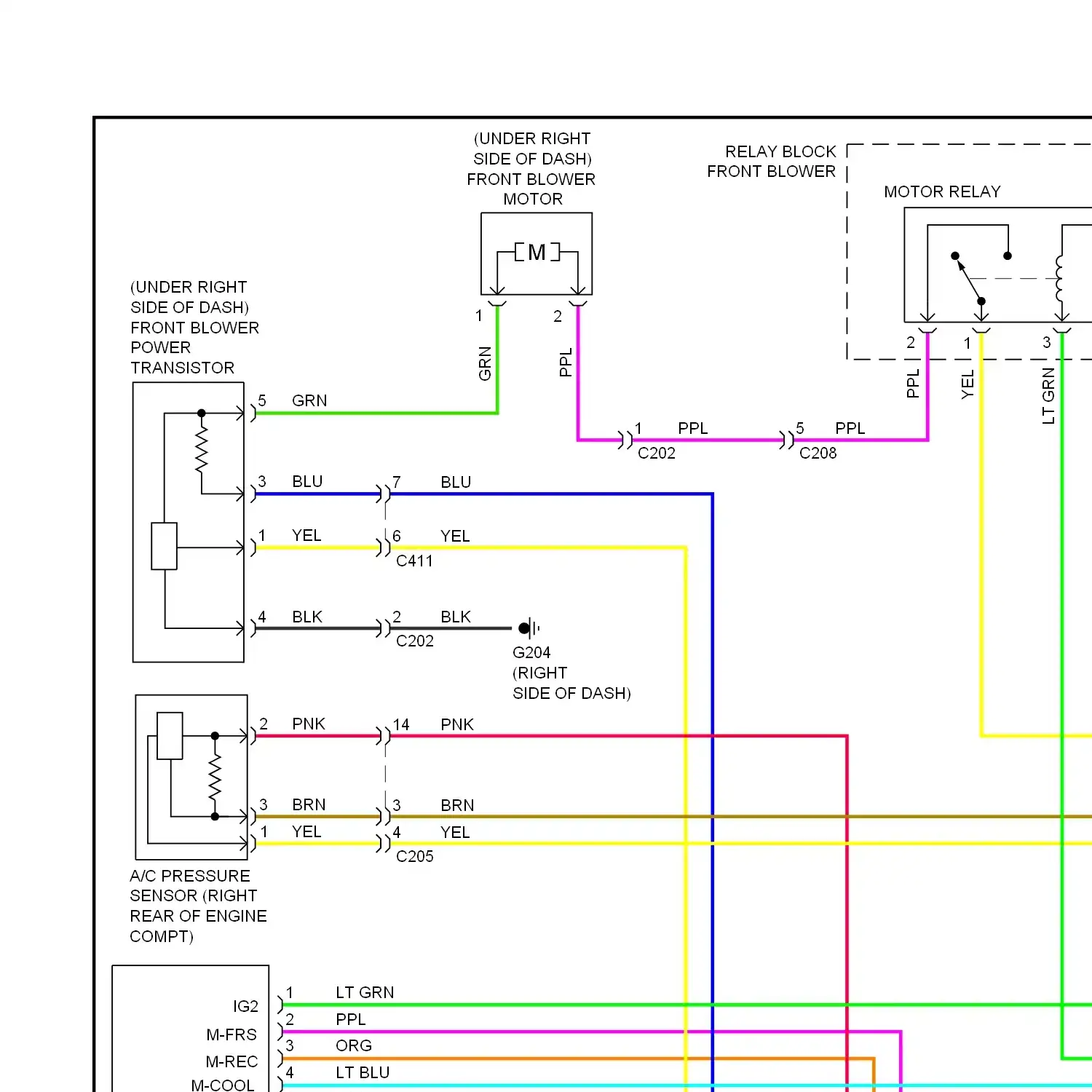This screenshot has height=1092, width=1092.
Task: Select the FRONT BLOWER MOTOR title text
Action: 531,189
